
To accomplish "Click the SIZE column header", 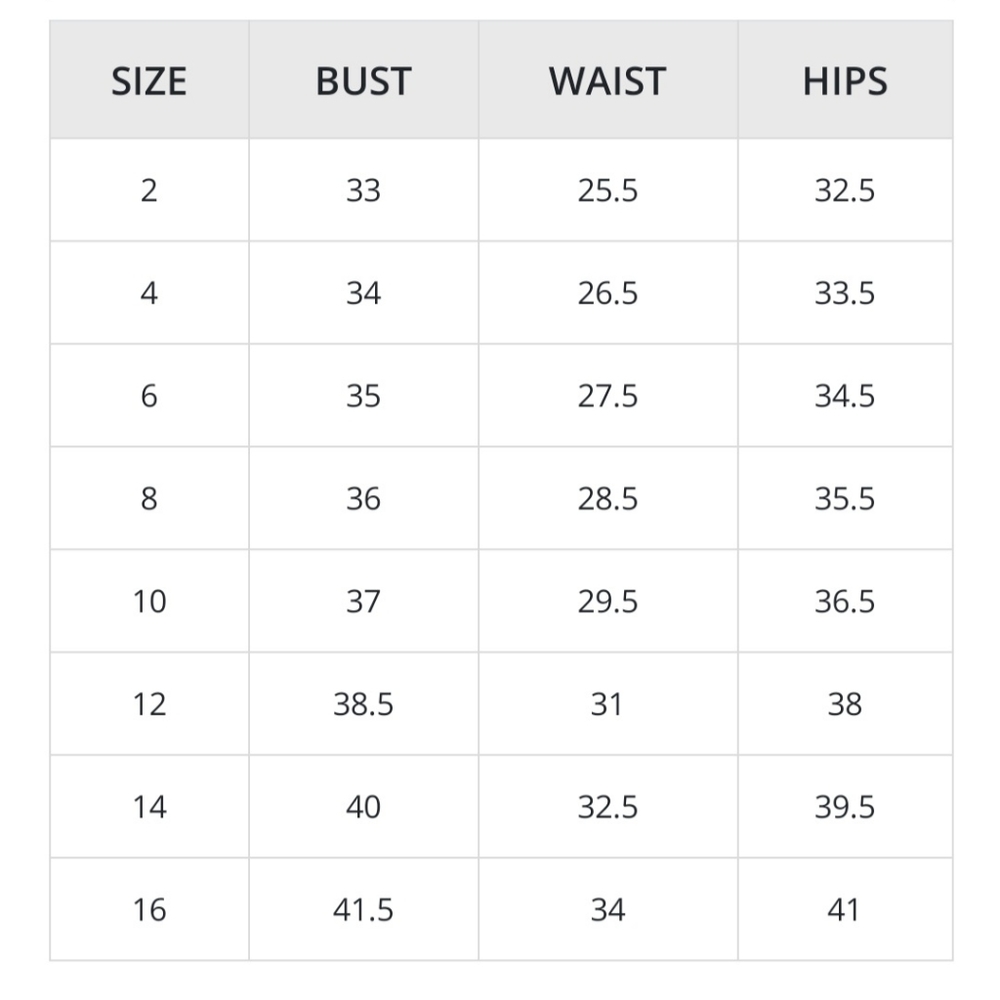I will coord(149,82).
